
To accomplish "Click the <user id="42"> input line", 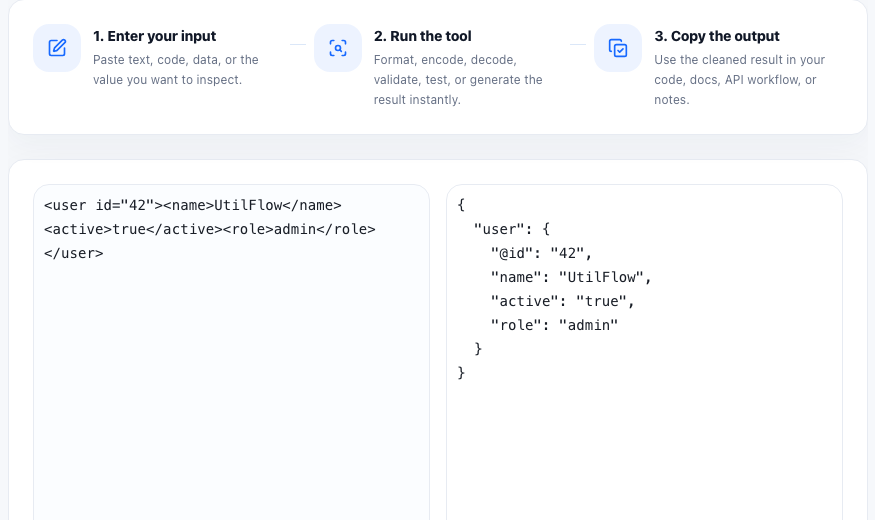I will tap(193, 205).
